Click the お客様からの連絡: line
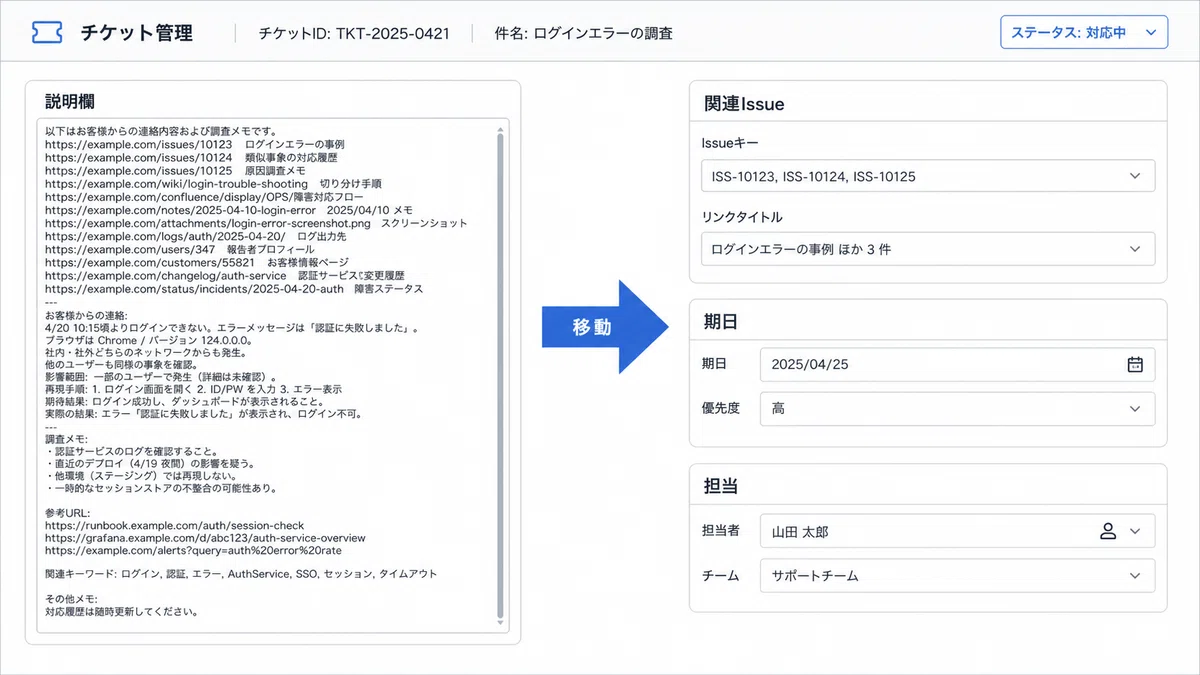The image size is (1200, 675). [87, 314]
